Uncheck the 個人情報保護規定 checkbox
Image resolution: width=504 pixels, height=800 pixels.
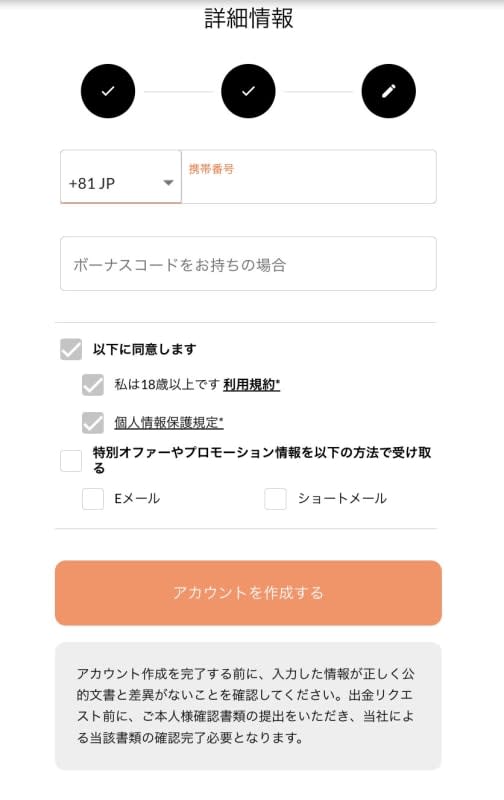click(93, 423)
